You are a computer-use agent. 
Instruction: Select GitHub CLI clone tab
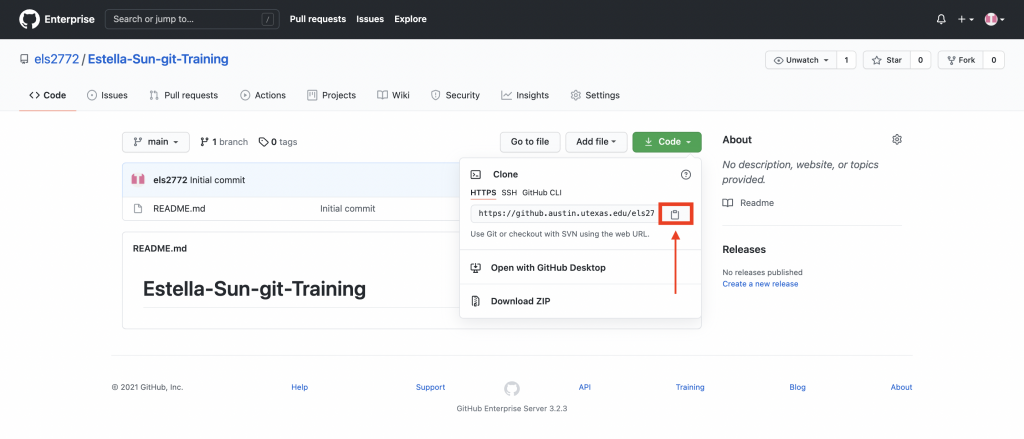(x=541, y=193)
